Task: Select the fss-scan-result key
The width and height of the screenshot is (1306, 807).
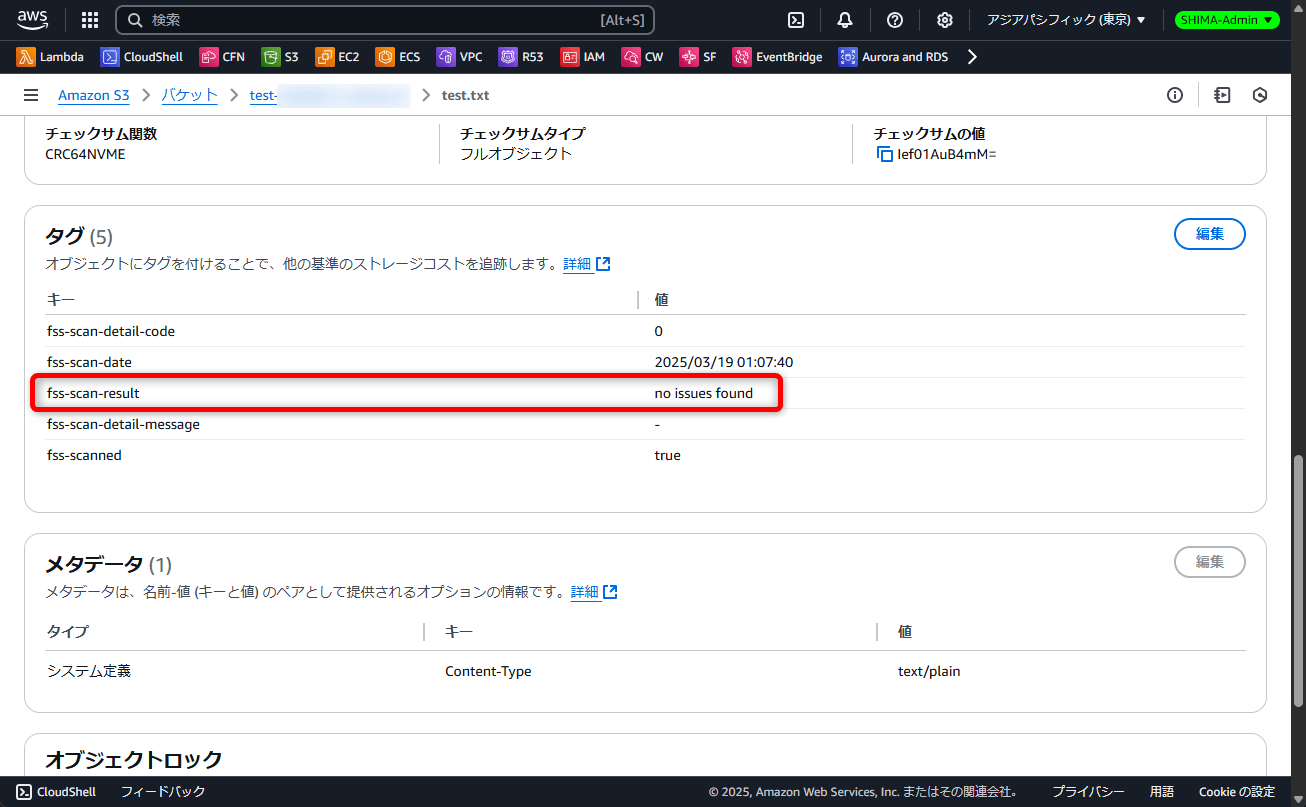Action: [x=93, y=393]
